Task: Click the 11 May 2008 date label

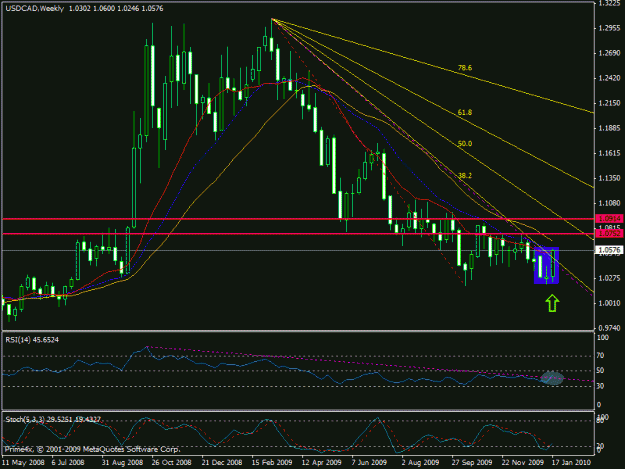Action: pos(23,462)
